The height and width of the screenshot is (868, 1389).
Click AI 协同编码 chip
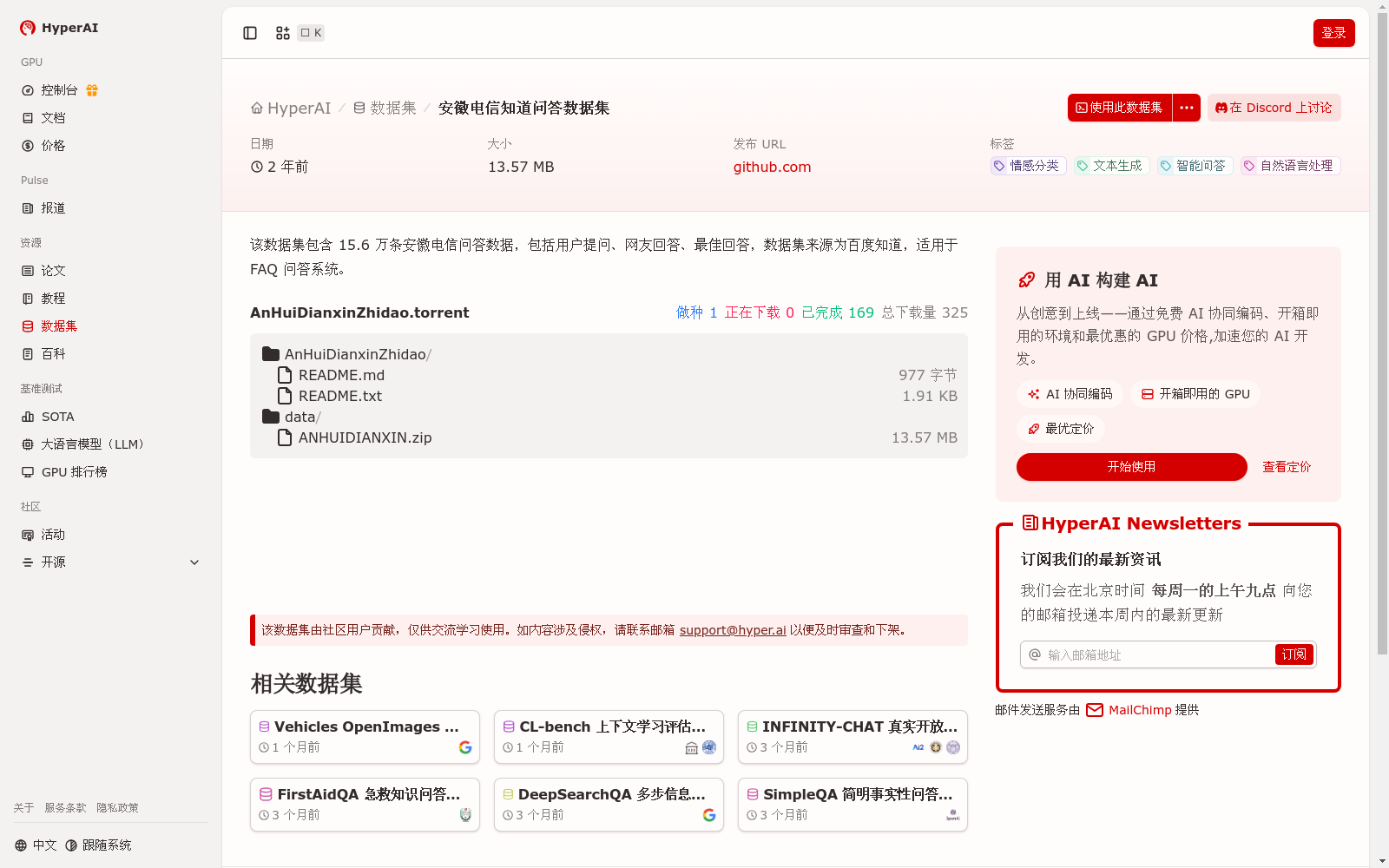1070,394
